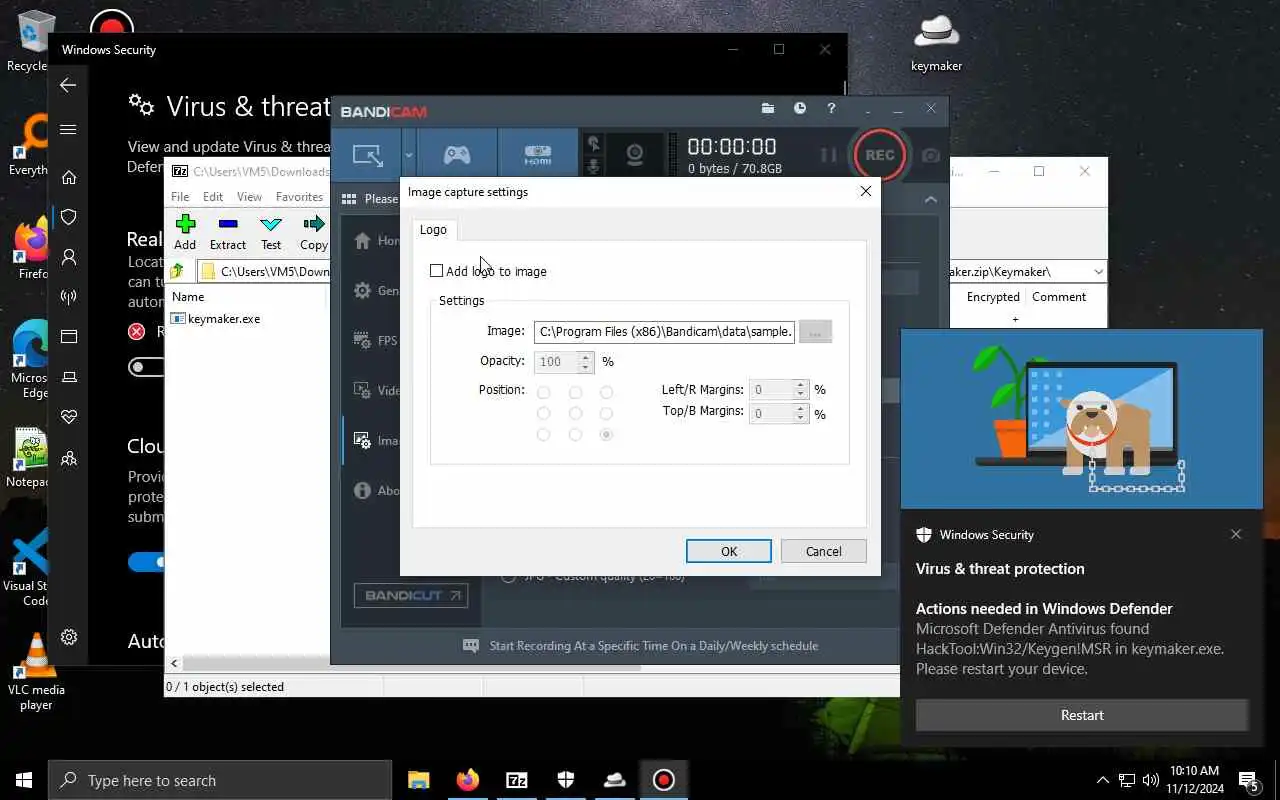Open the Bandicut button in Bandicam
Screen dimensions: 1280x800
click(x=410, y=595)
